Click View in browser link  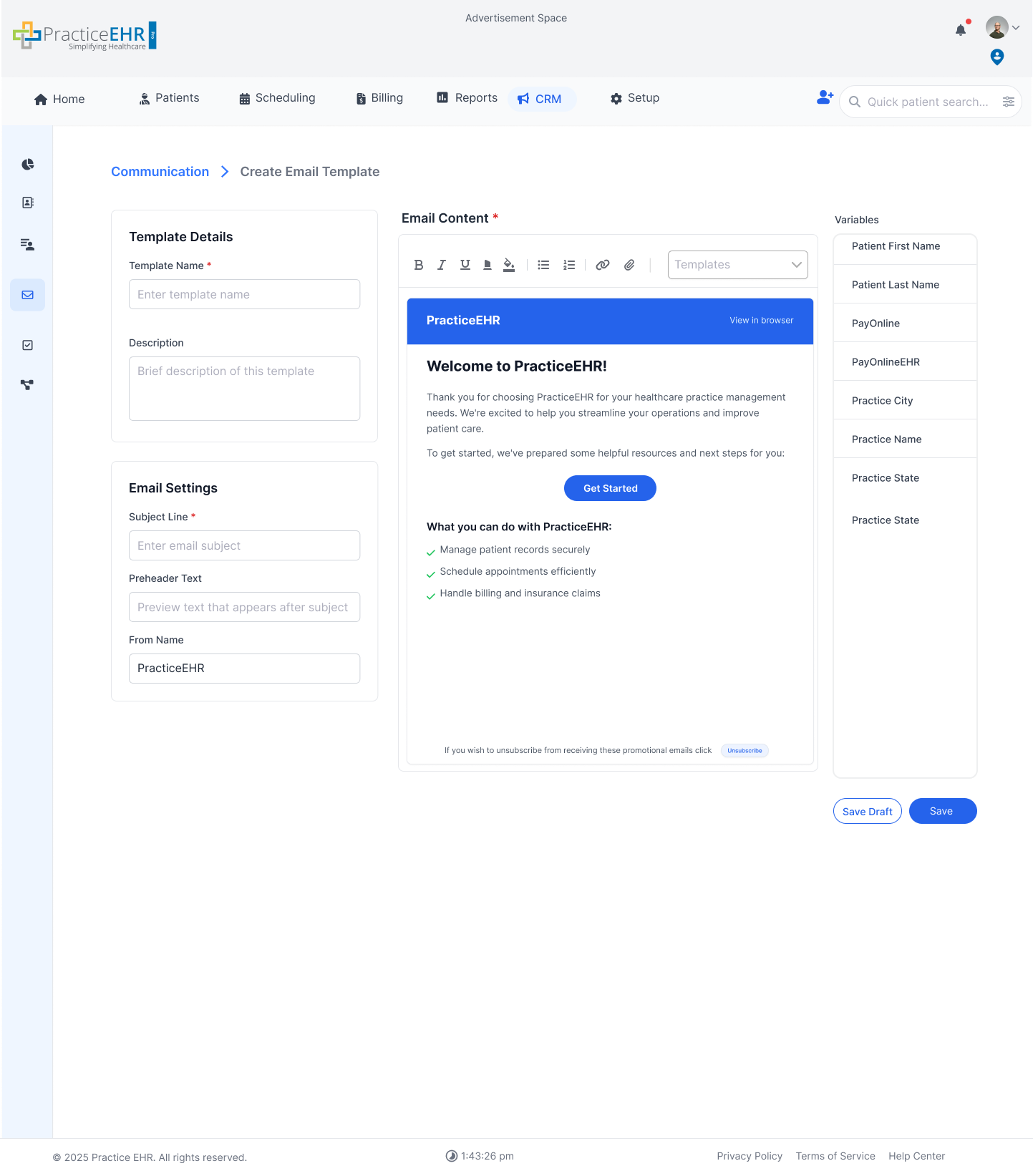[x=761, y=321]
